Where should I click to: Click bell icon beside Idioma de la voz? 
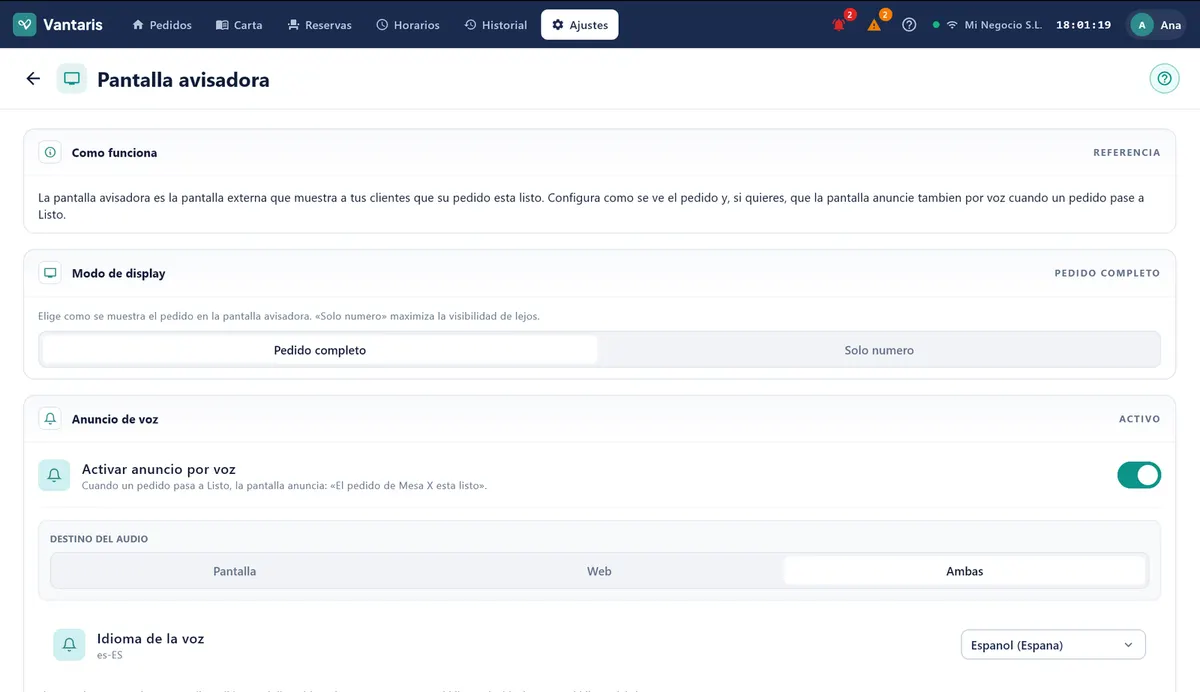(x=69, y=646)
